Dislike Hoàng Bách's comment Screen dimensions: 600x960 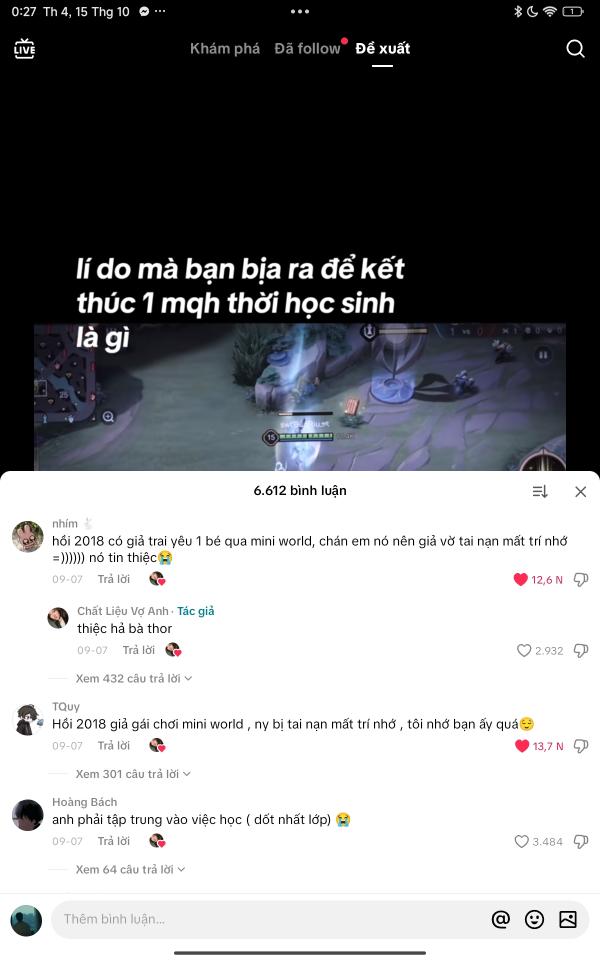[580, 841]
